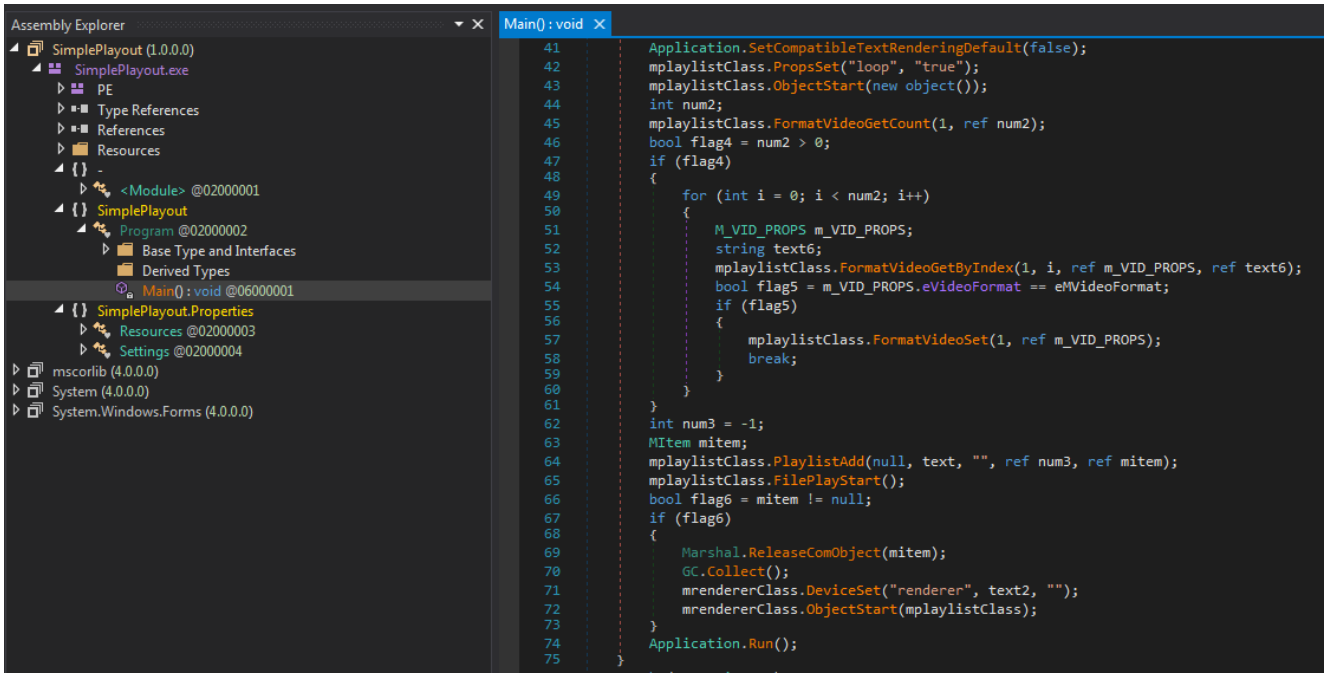Click the SimplePlayout.exe module icon
This screenshot has width=1327, height=676.
pyautogui.click(x=55, y=70)
